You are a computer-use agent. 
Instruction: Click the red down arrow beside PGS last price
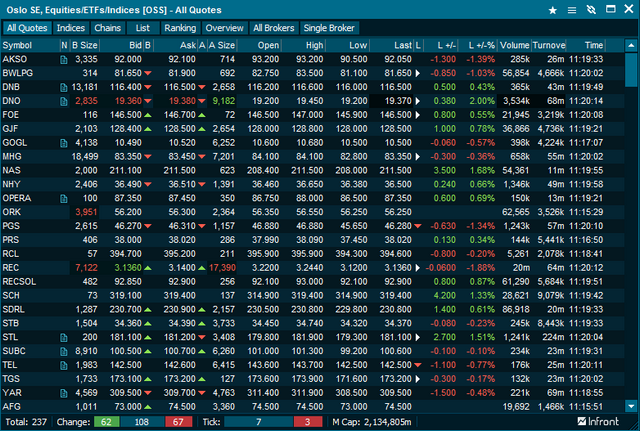pos(418,226)
